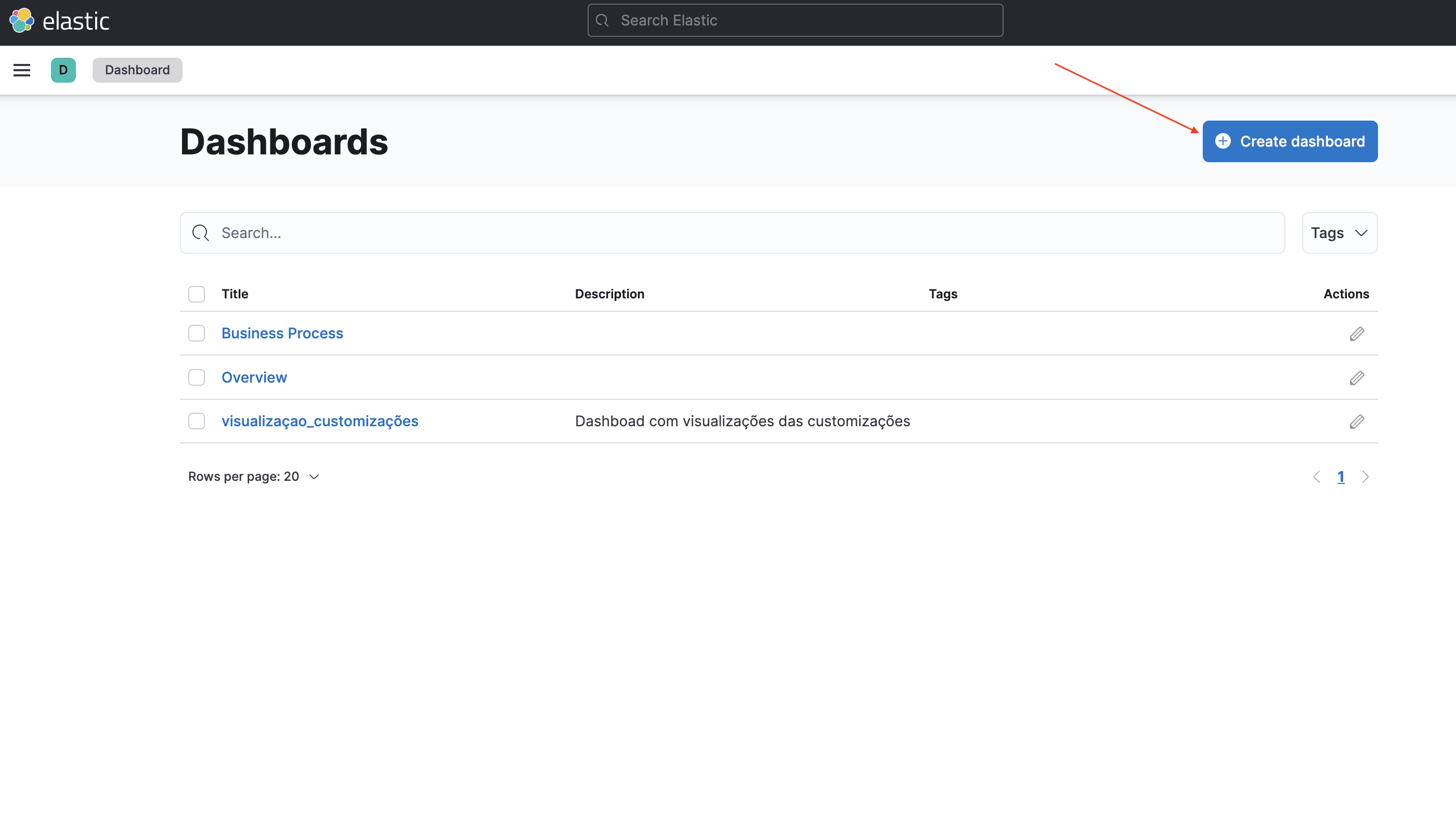Image resolution: width=1456 pixels, height=839 pixels.
Task: Edit the Business Process dashboard pencil
Action: [x=1357, y=334]
